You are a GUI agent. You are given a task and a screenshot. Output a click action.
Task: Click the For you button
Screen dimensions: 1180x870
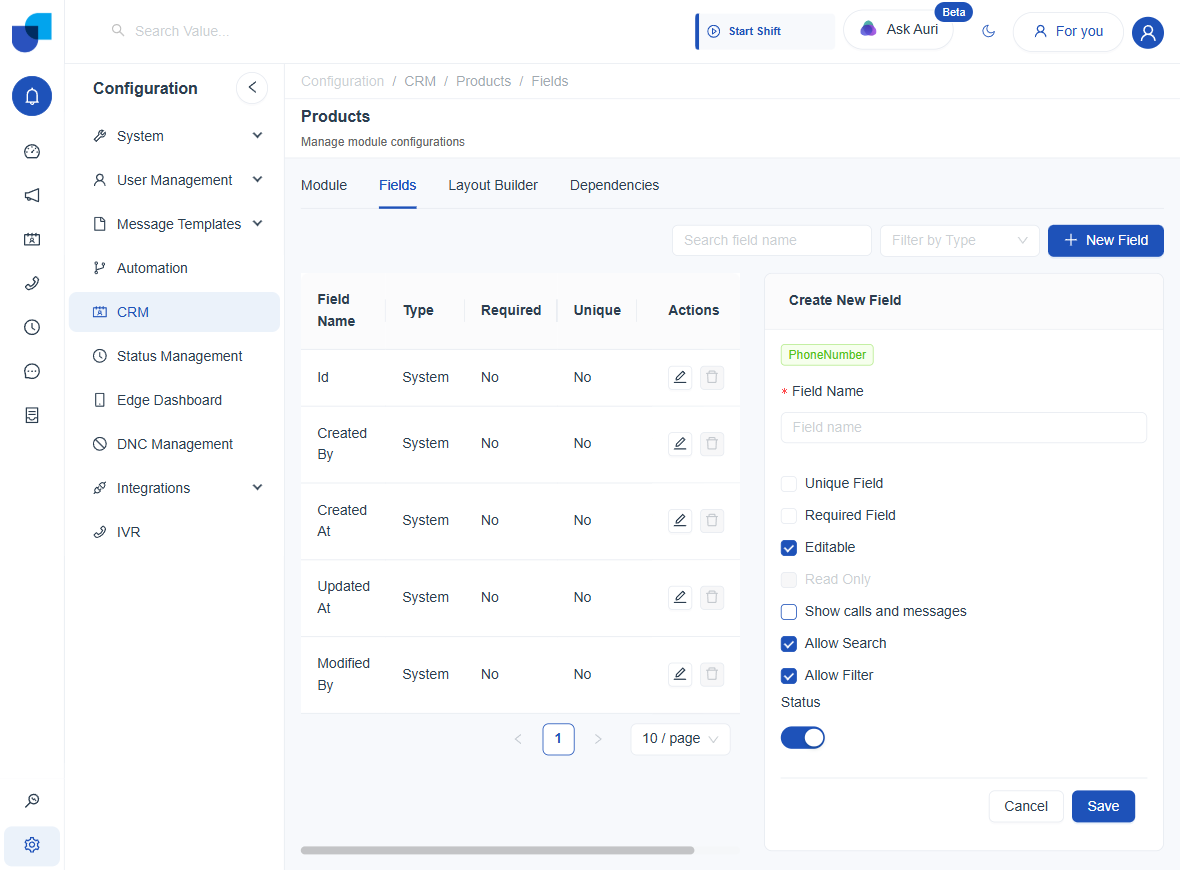[x=1068, y=32]
